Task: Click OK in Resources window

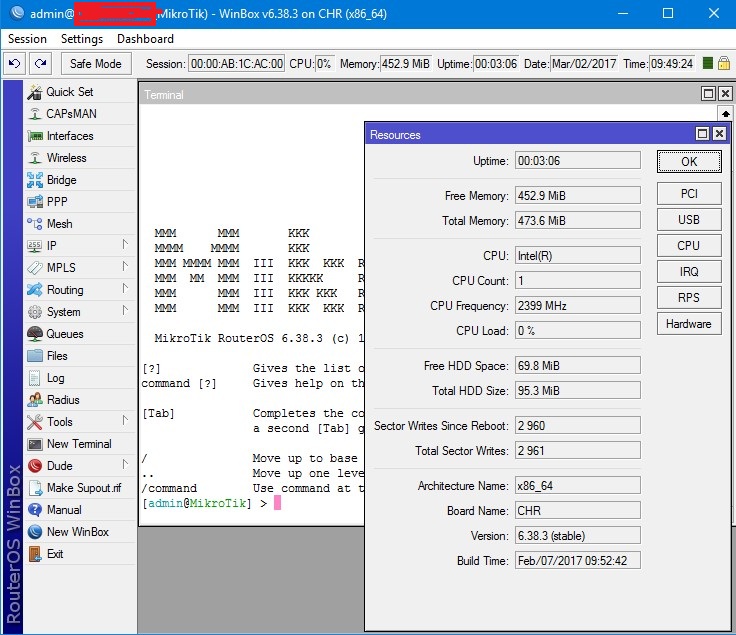Action: click(x=689, y=162)
